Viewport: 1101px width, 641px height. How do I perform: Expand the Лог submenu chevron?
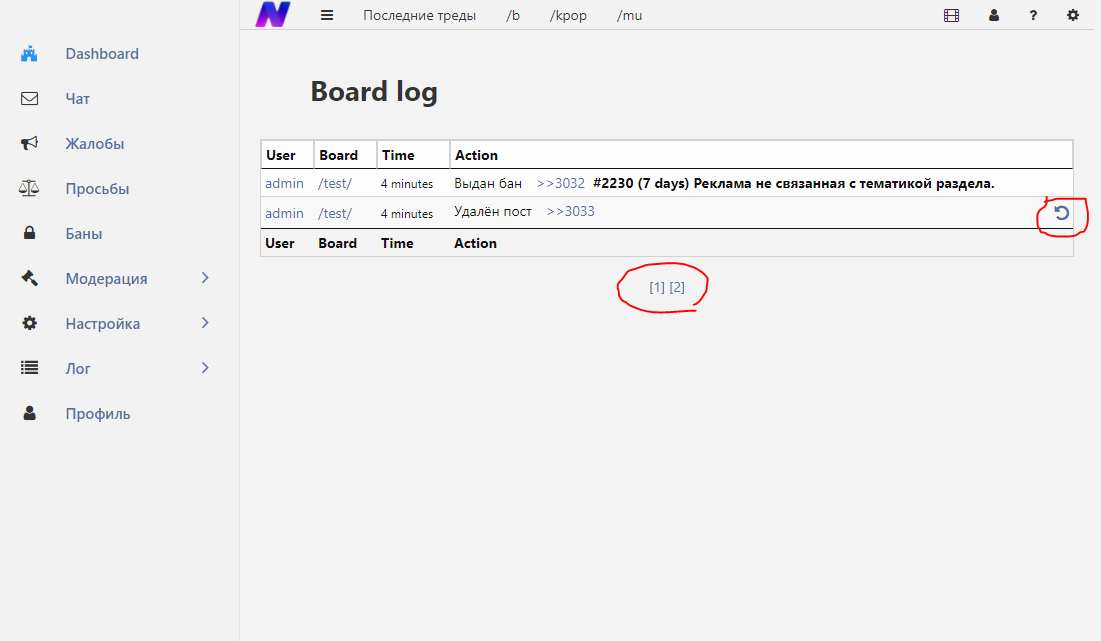(205, 368)
